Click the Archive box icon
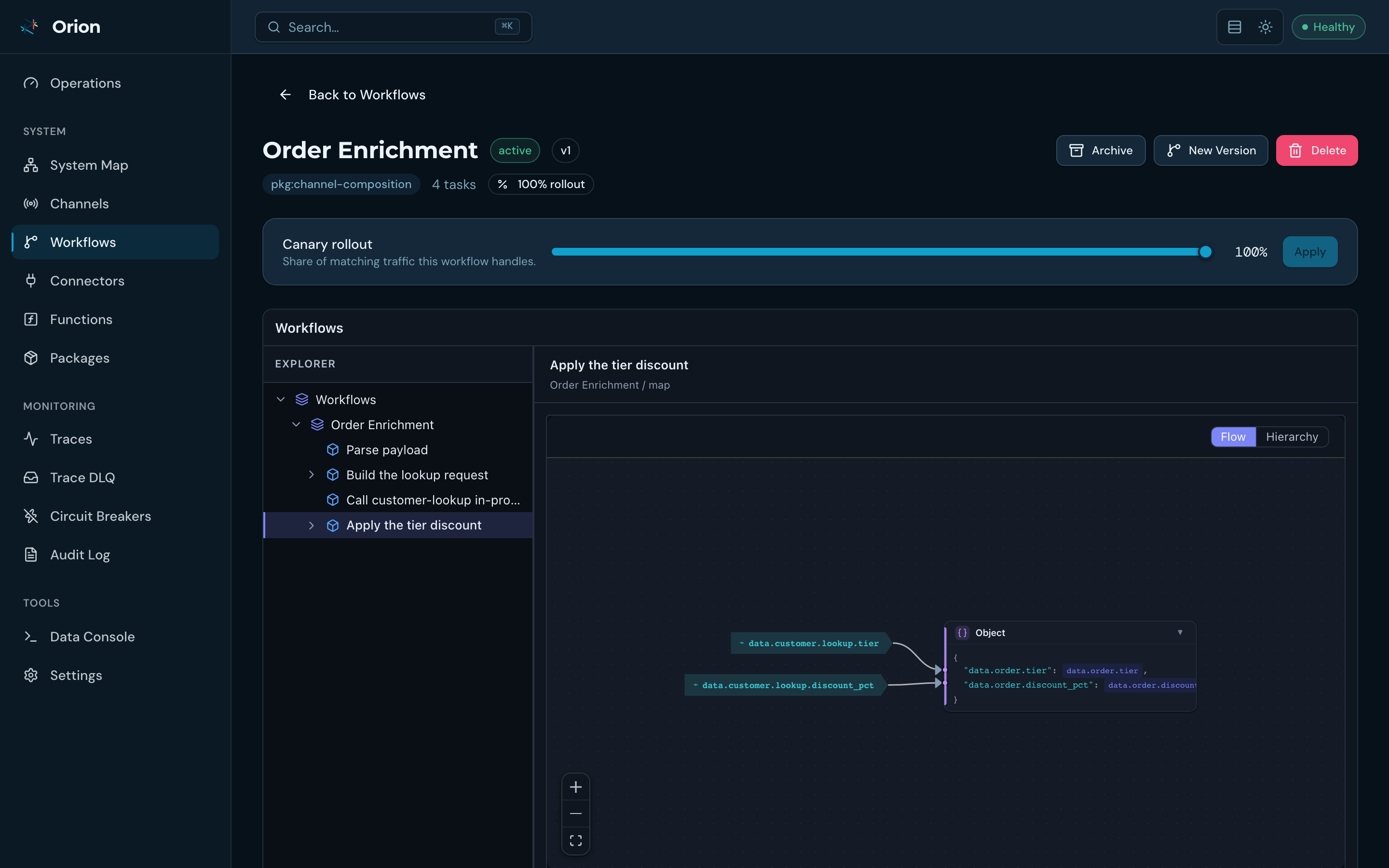The width and height of the screenshot is (1389, 868). pos(1076,150)
